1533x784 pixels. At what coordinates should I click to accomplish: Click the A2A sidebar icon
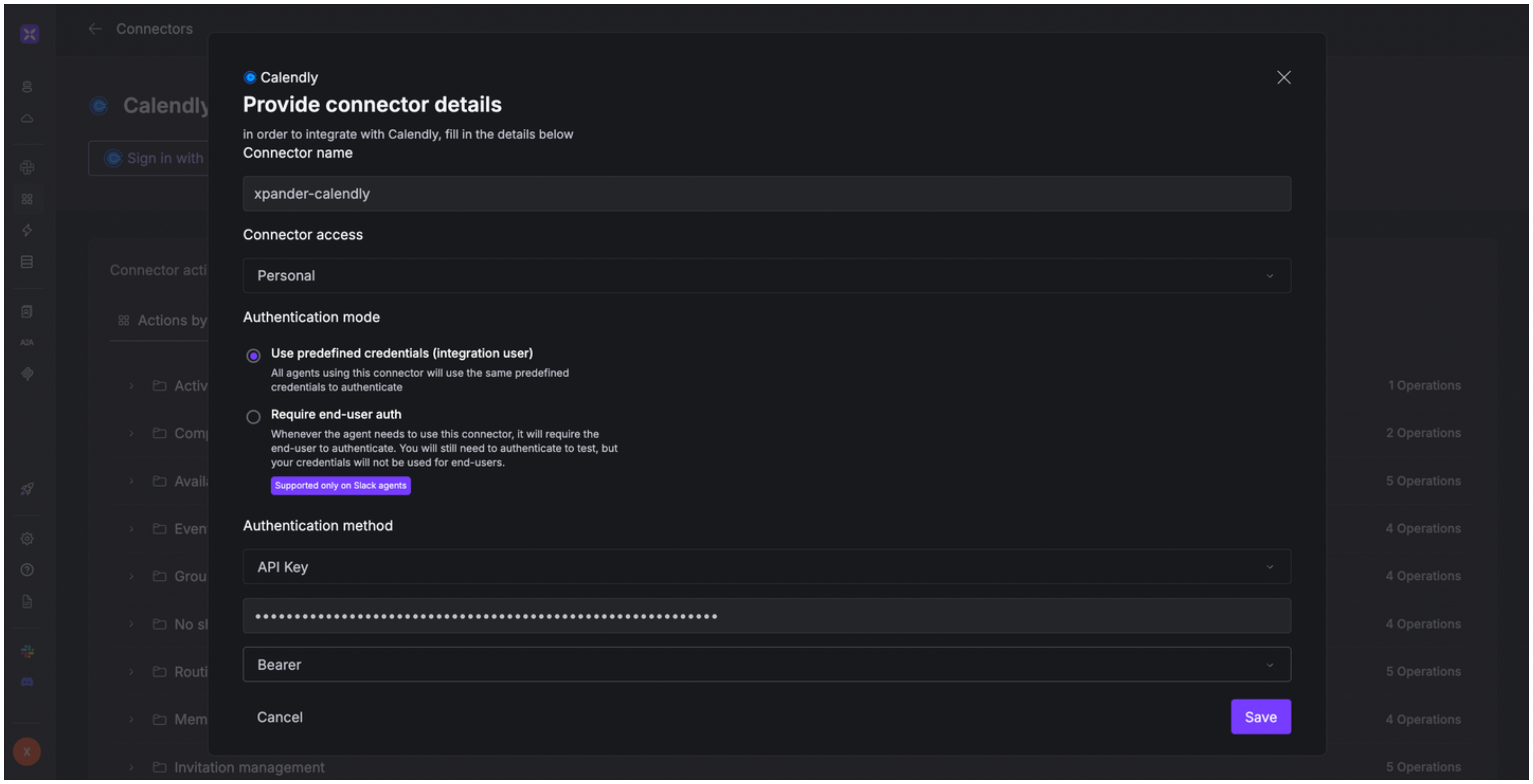27,343
